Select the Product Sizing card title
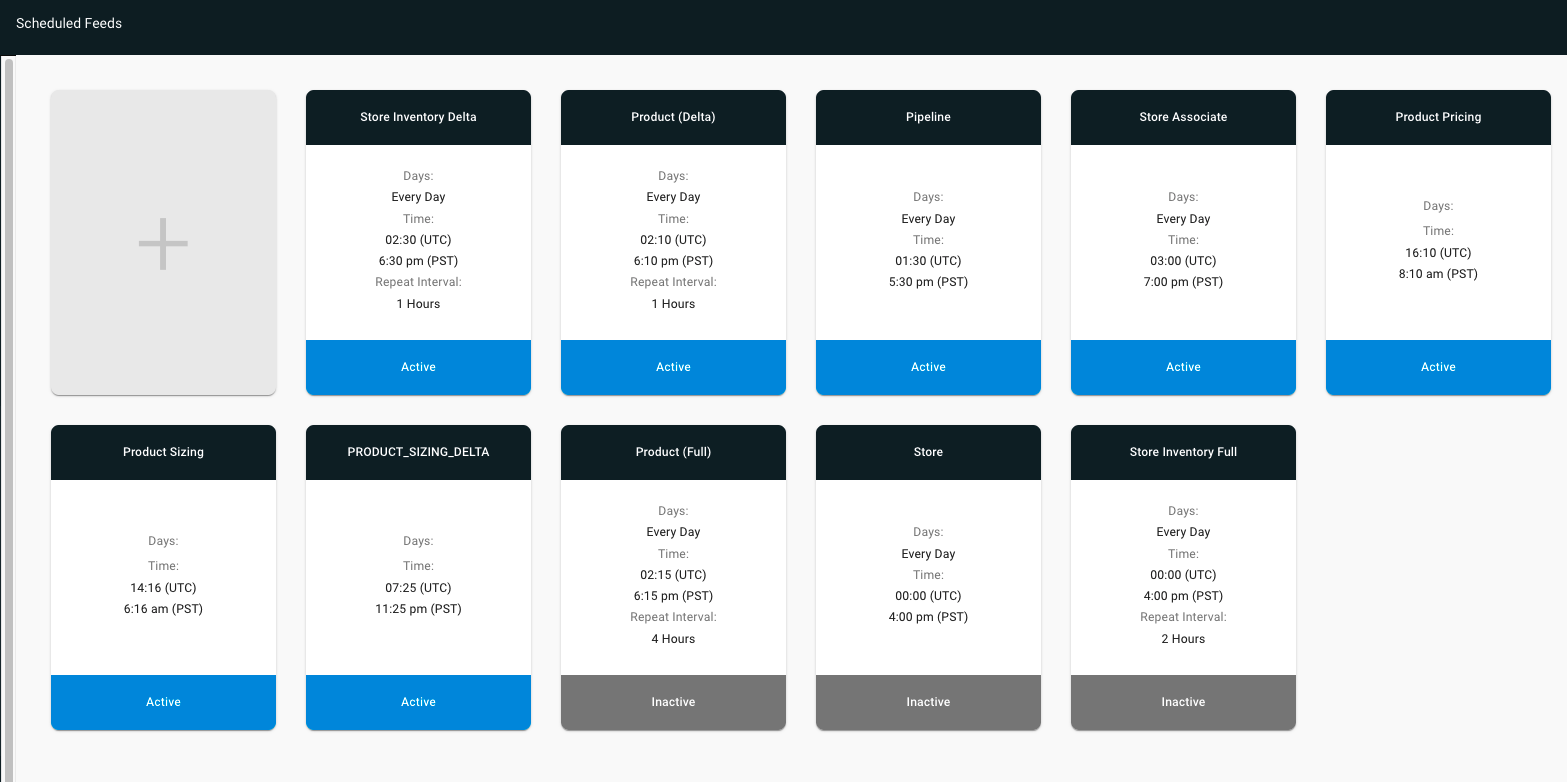The width and height of the screenshot is (1567, 782). (x=163, y=452)
